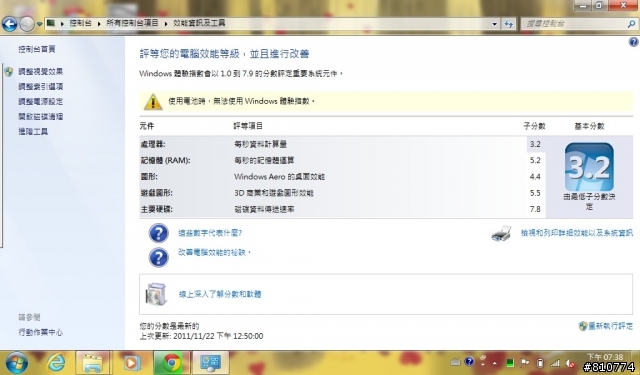
Task: Click the 子分數 column header
Action: coord(534,126)
